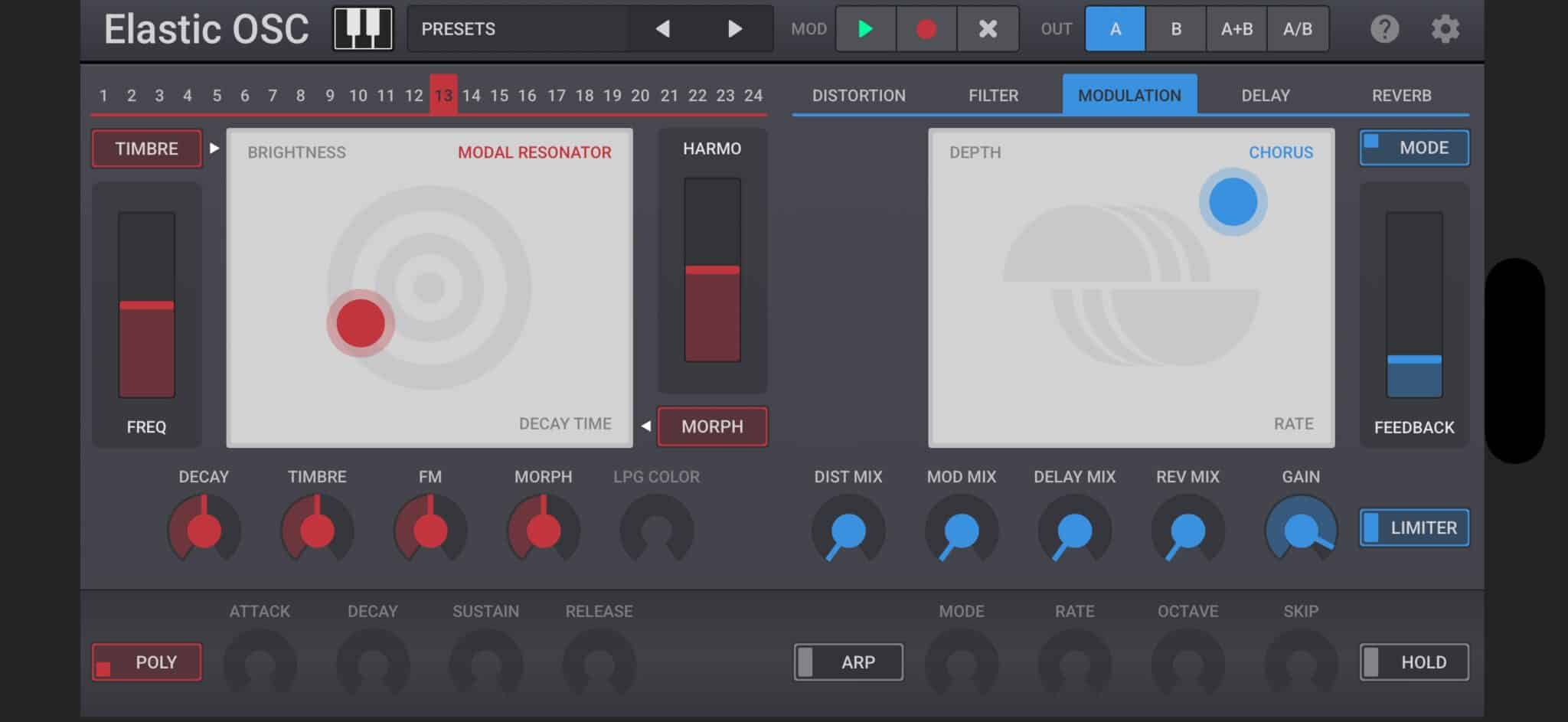Clear modulation with the X icon
1568x722 pixels.
pos(988,29)
